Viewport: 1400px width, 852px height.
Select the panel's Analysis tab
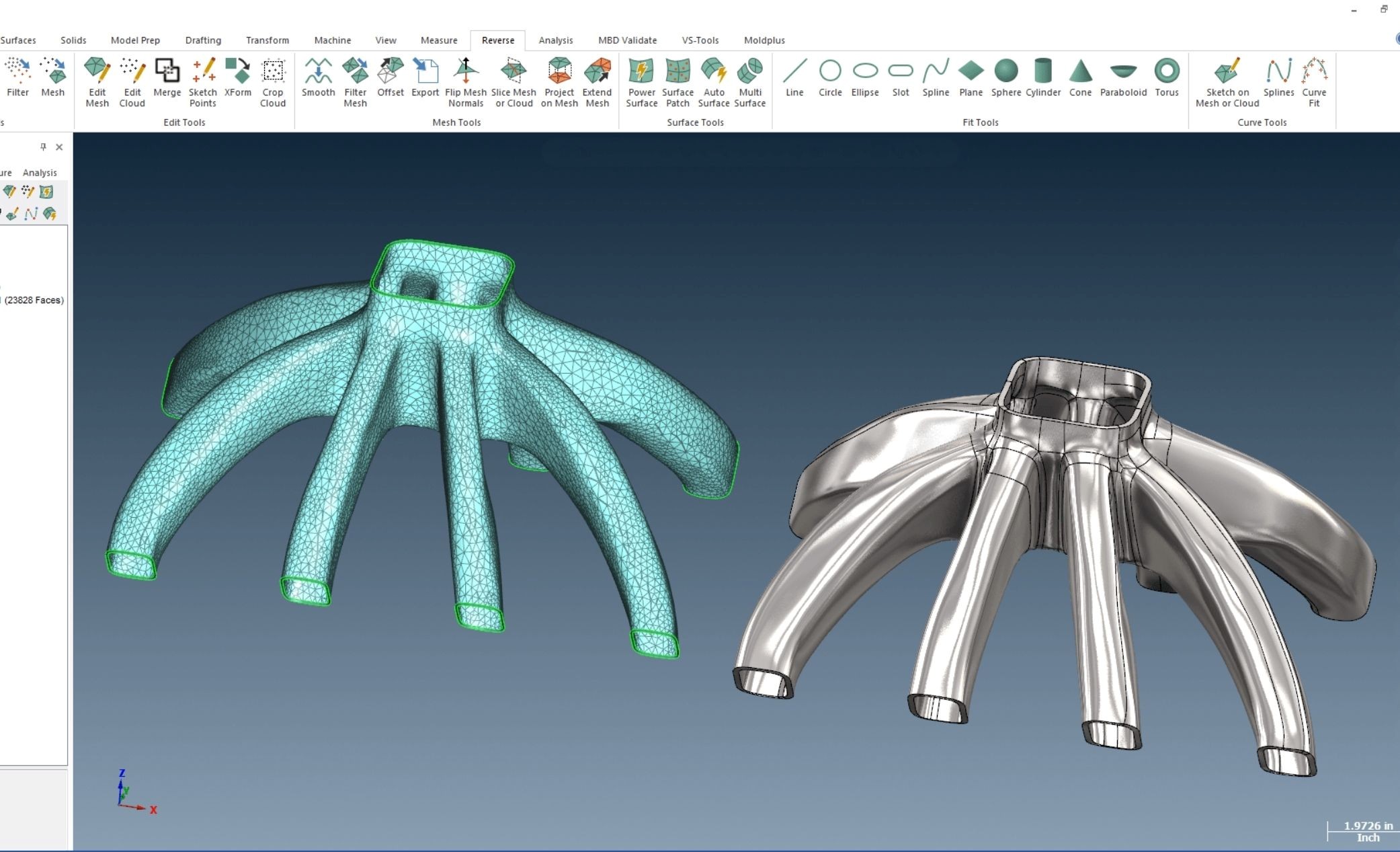[x=40, y=173]
